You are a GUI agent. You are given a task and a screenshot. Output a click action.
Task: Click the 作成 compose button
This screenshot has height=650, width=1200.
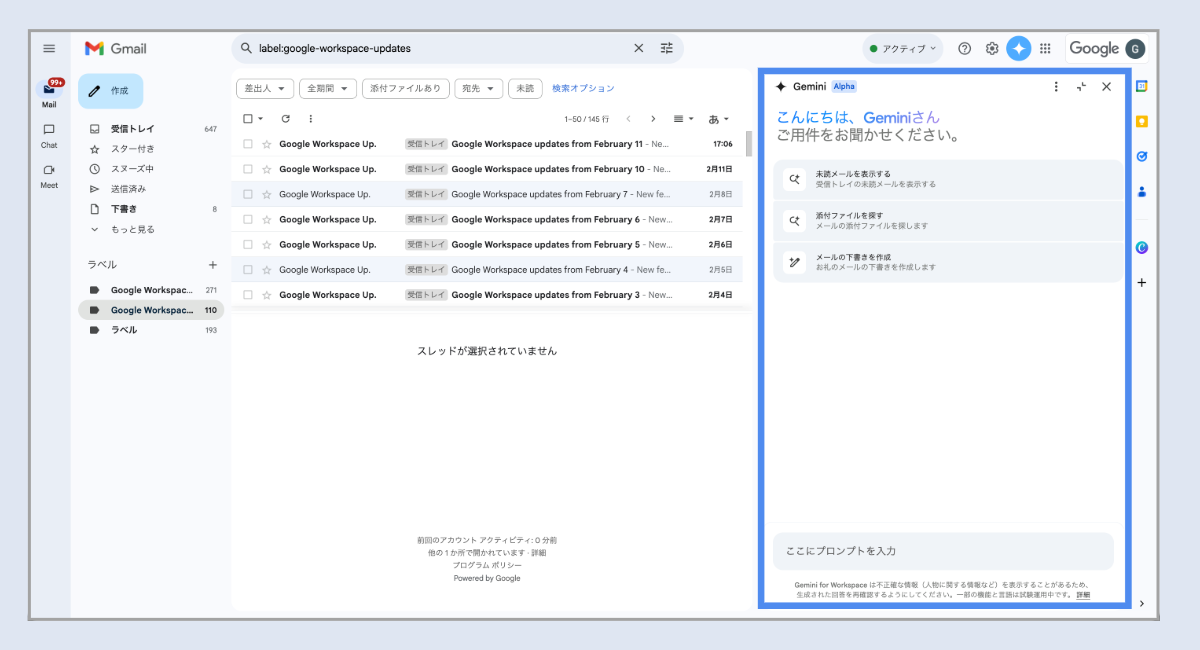pyautogui.click(x=110, y=91)
